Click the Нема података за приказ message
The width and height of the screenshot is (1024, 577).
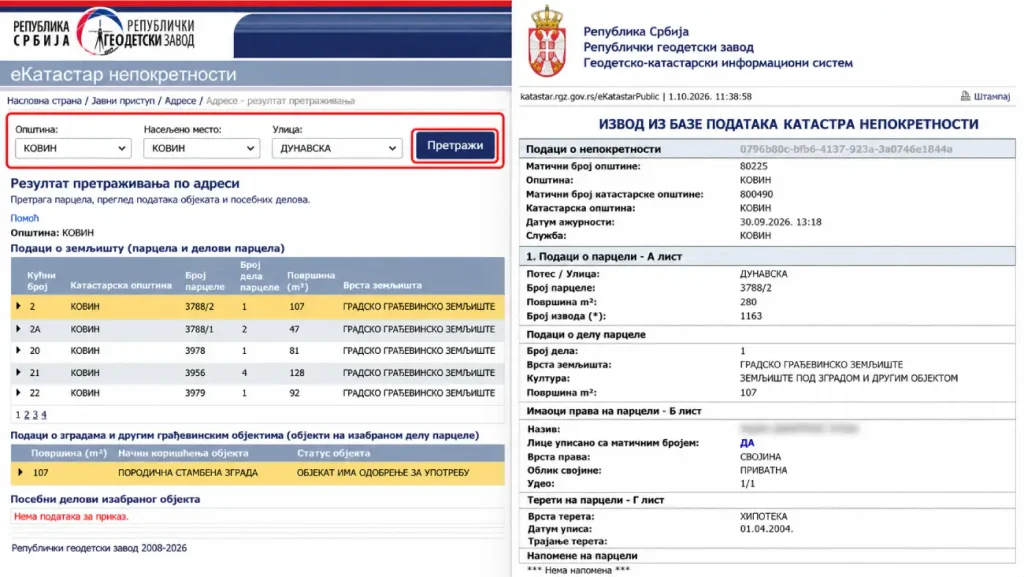pos(71,516)
